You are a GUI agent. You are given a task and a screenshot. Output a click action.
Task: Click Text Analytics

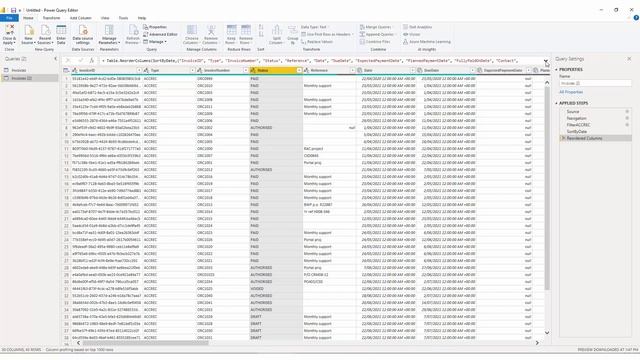click(418, 27)
